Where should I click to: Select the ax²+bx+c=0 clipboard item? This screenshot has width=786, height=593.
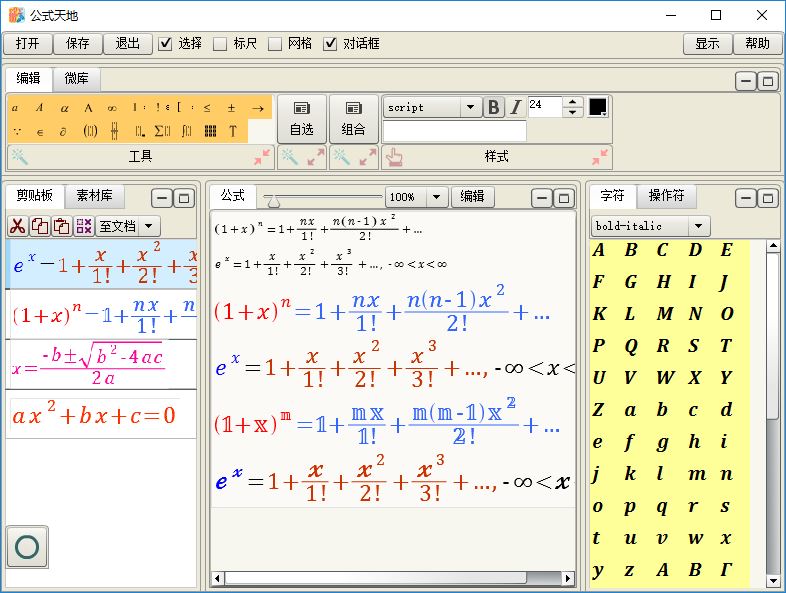(101, 415)
